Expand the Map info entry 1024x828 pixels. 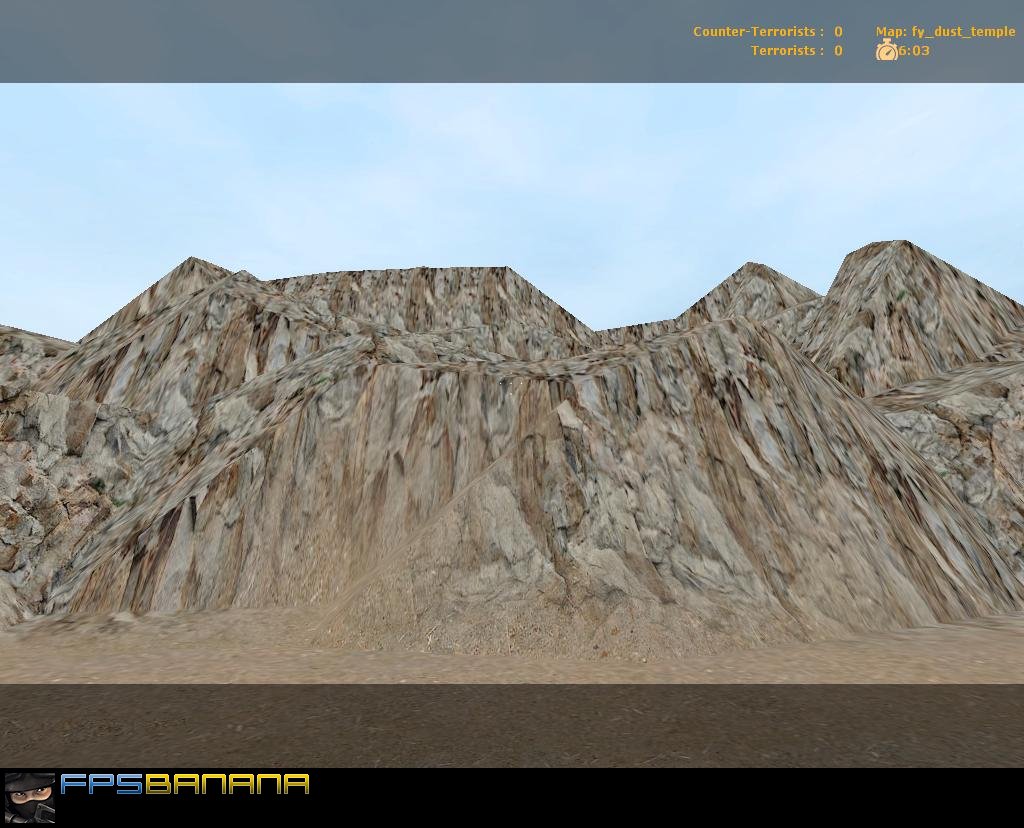[x=945, y=31]
